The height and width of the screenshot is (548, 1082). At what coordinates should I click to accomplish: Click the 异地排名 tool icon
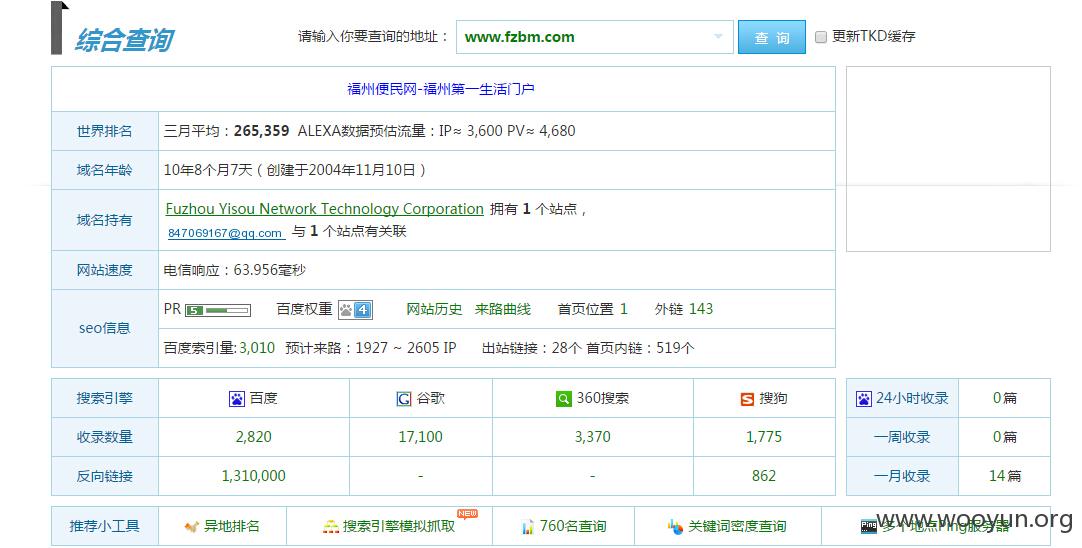(x=192, y=527)
